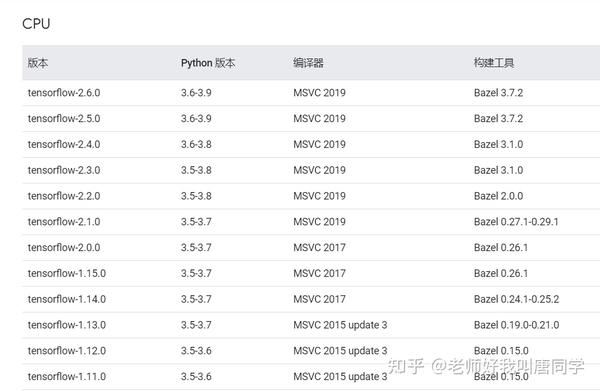Select the tensorflow-2.6.0 version cell
This screenshot has width=600, height=391.
64,93
